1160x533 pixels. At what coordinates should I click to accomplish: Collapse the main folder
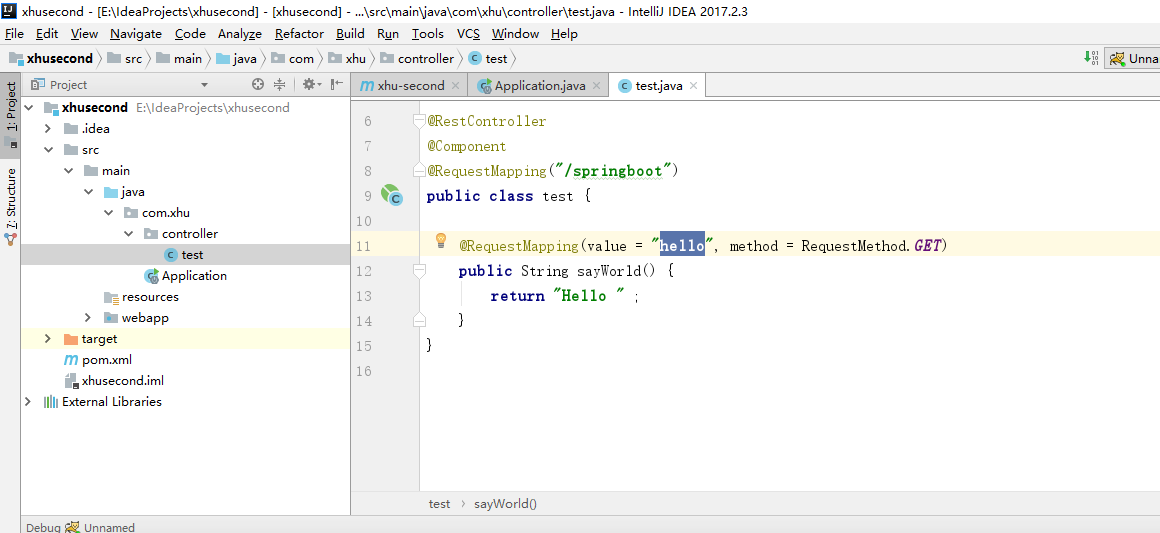pyautogui.click(x=68, y=170)
